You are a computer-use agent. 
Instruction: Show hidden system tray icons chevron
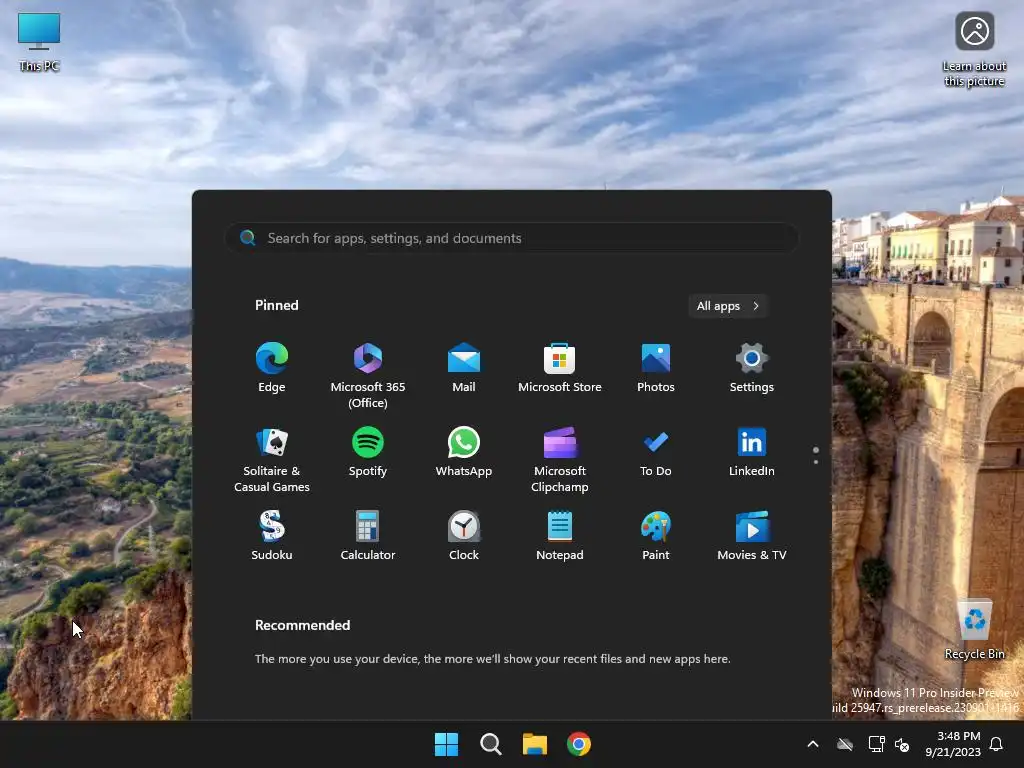pos(813,744)
